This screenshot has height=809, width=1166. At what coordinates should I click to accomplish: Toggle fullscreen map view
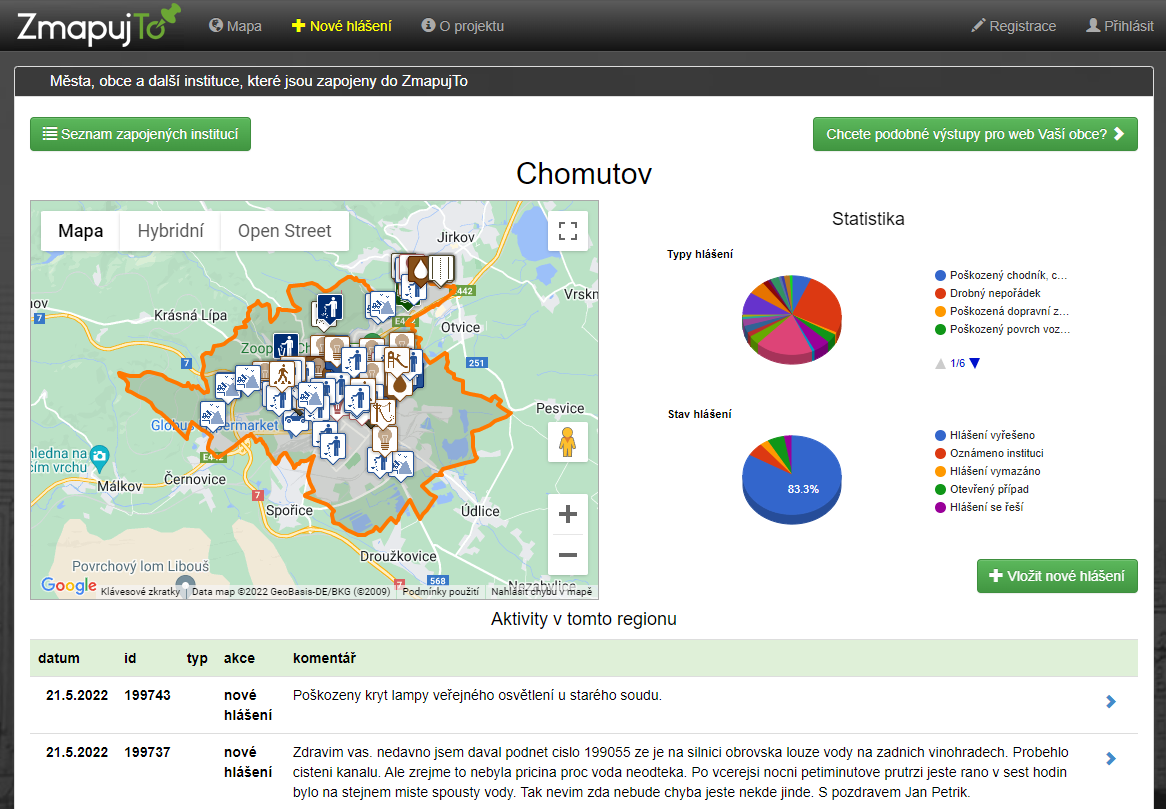pos(568,231)
